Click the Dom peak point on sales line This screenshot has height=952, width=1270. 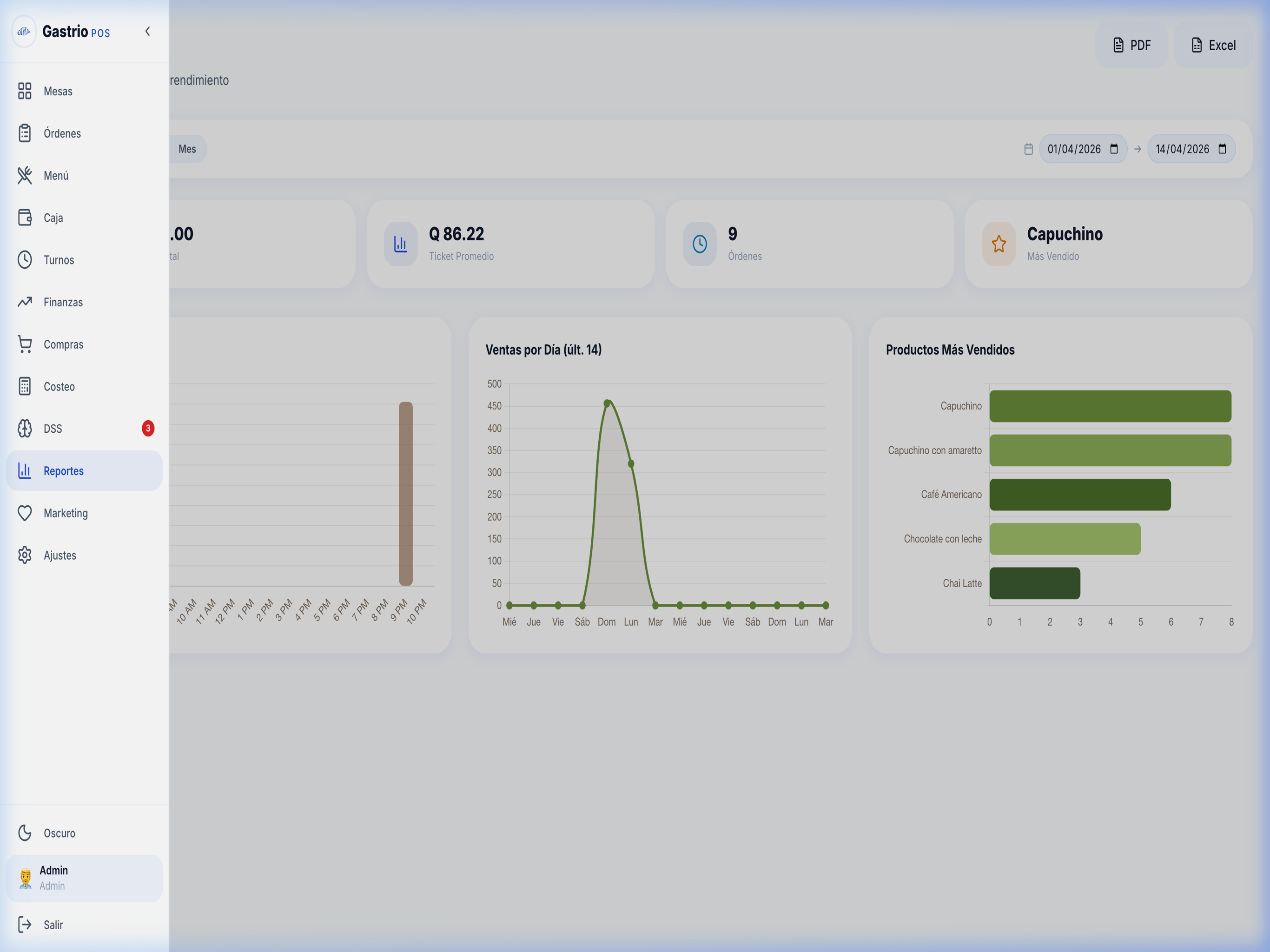607,403
